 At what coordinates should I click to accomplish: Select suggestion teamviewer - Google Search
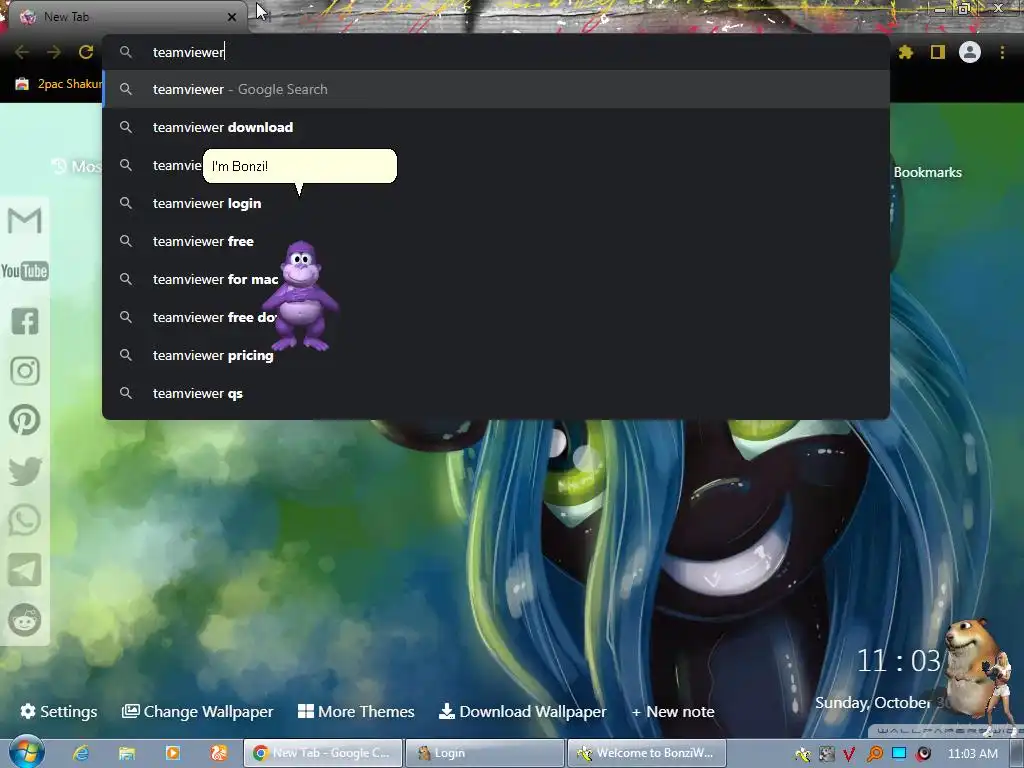pos(496,89)
